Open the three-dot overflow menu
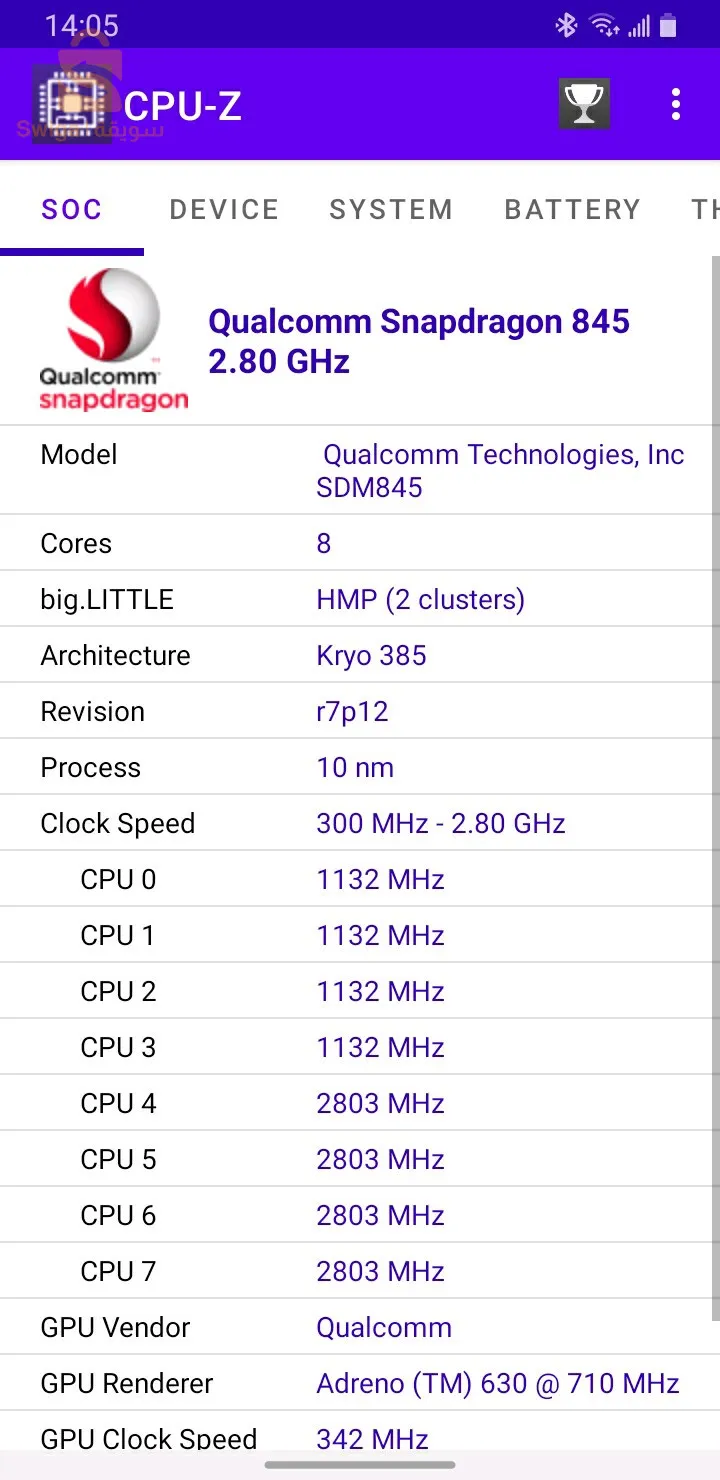The width and height of the screenshot is (720, 1480). (x=676, y=104)
